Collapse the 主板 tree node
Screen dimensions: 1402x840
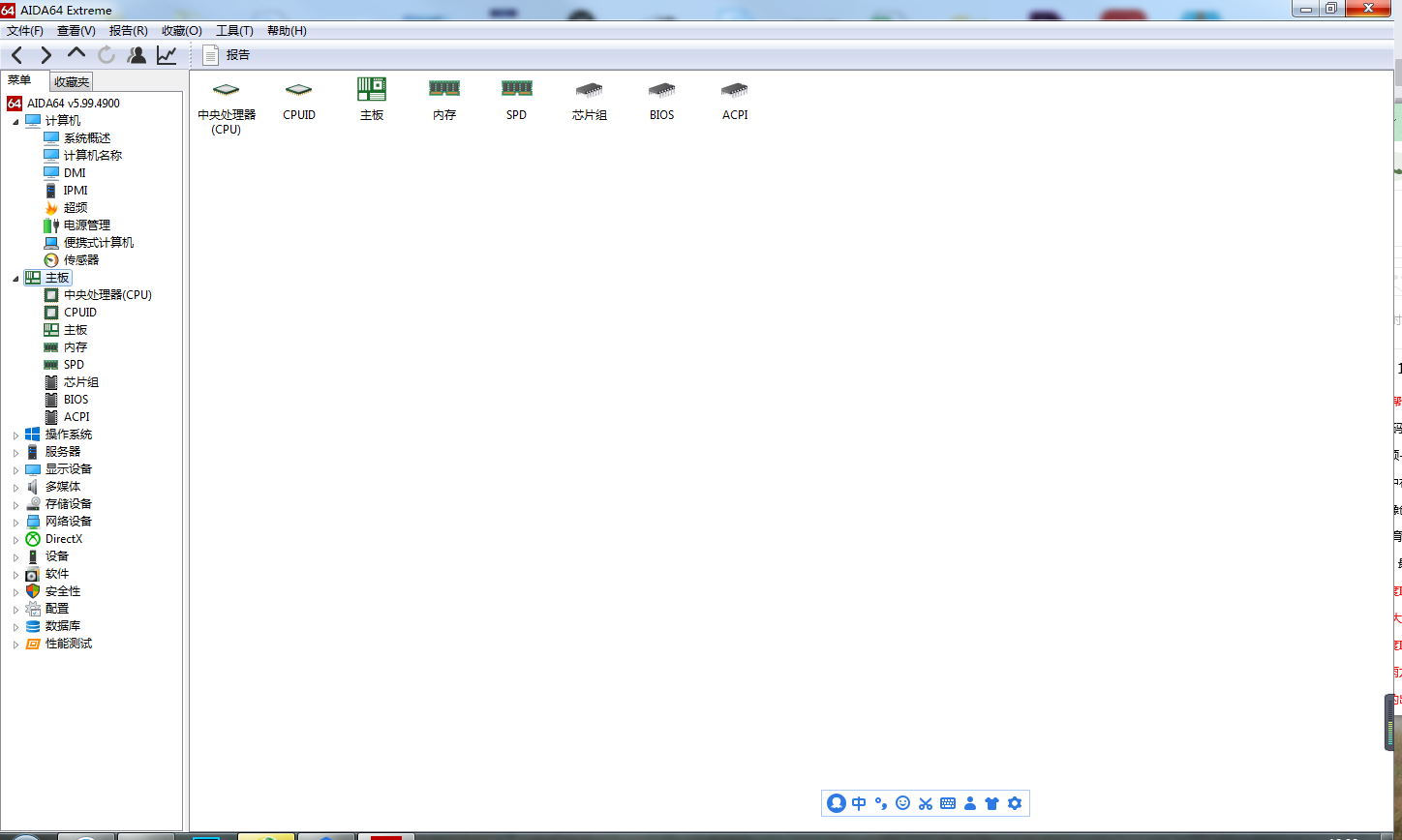point(15,278)
